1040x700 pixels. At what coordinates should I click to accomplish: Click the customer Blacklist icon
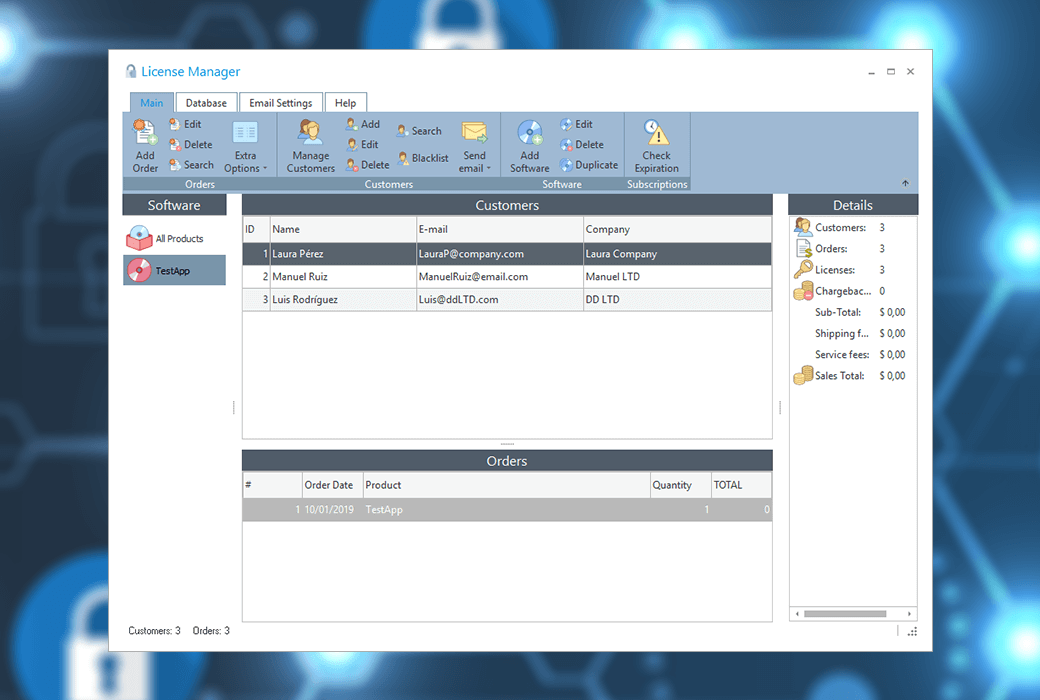click(403, 158)
